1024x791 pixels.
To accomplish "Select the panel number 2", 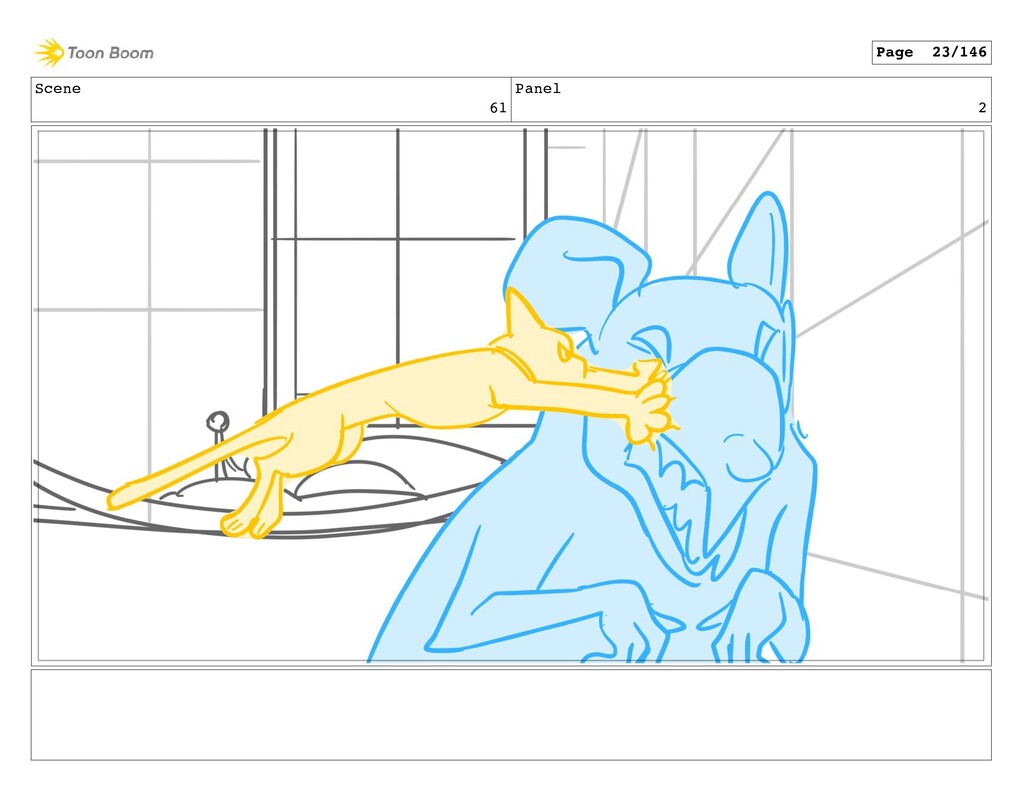I will click(x=982, y=108).
